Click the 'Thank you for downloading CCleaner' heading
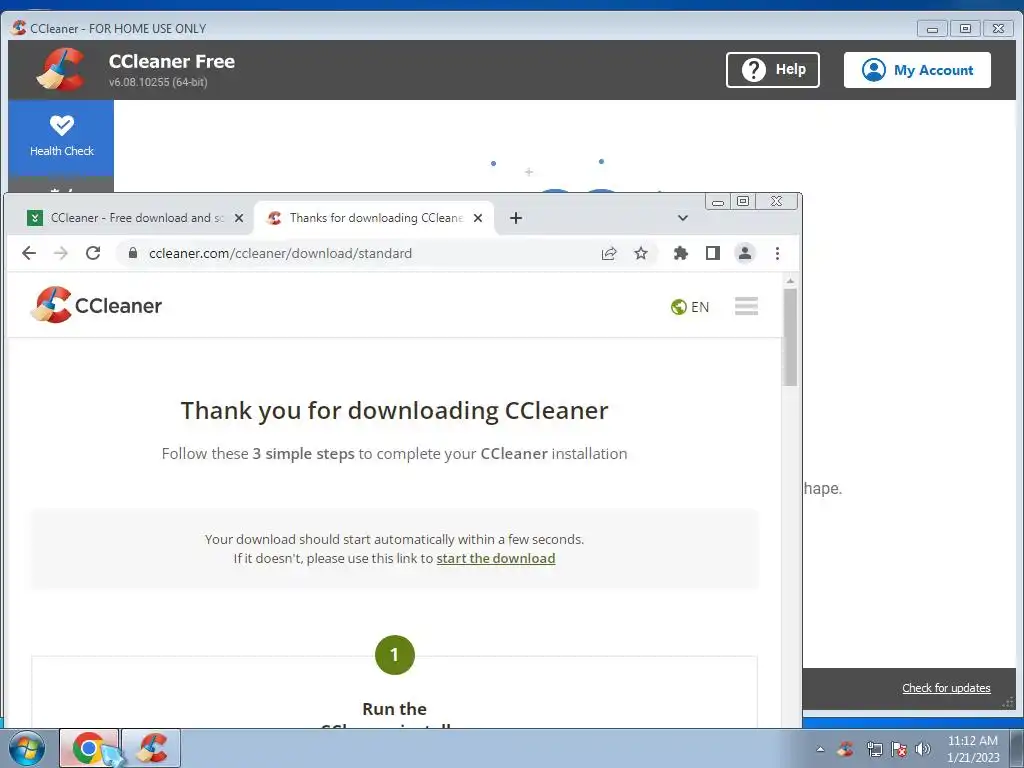Image resolution: width=1024 pixels, height=768 pixels. pos(394,411)
